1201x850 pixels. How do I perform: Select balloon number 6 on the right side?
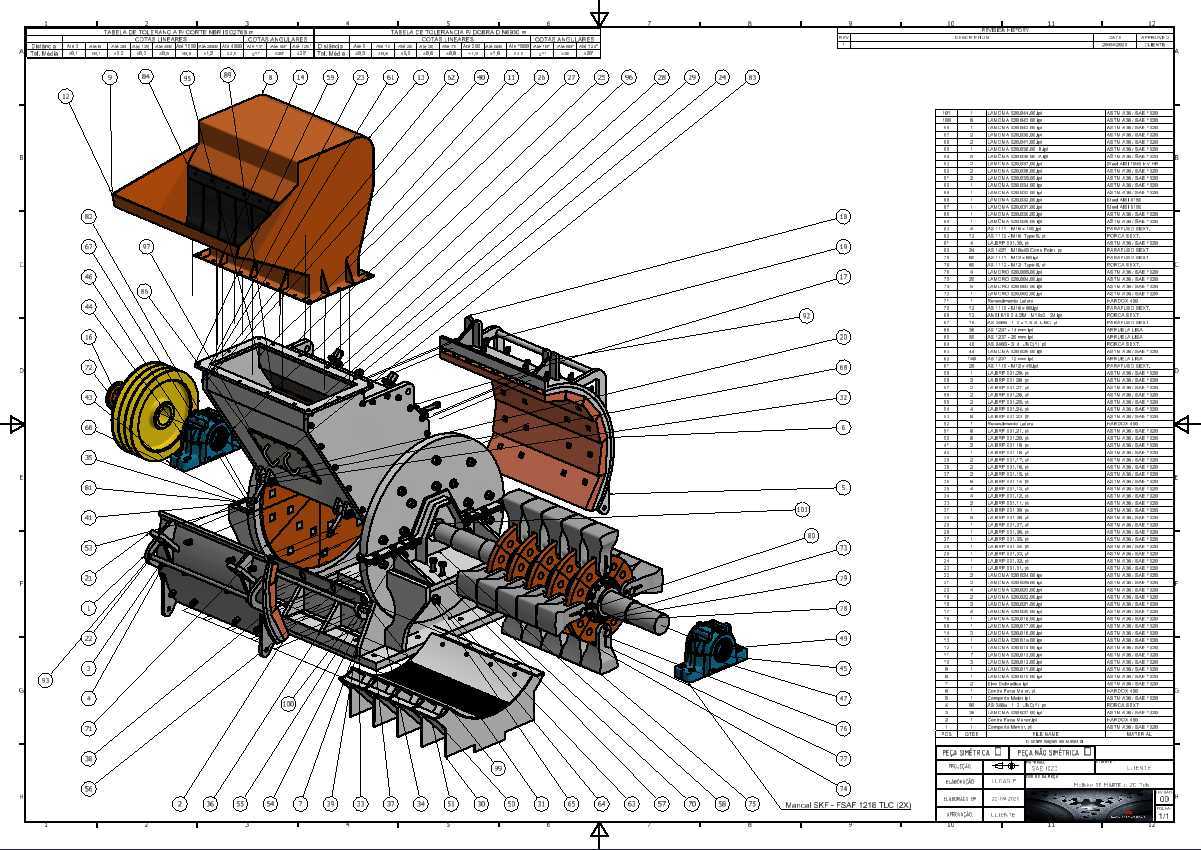click(x=843, y=427)
